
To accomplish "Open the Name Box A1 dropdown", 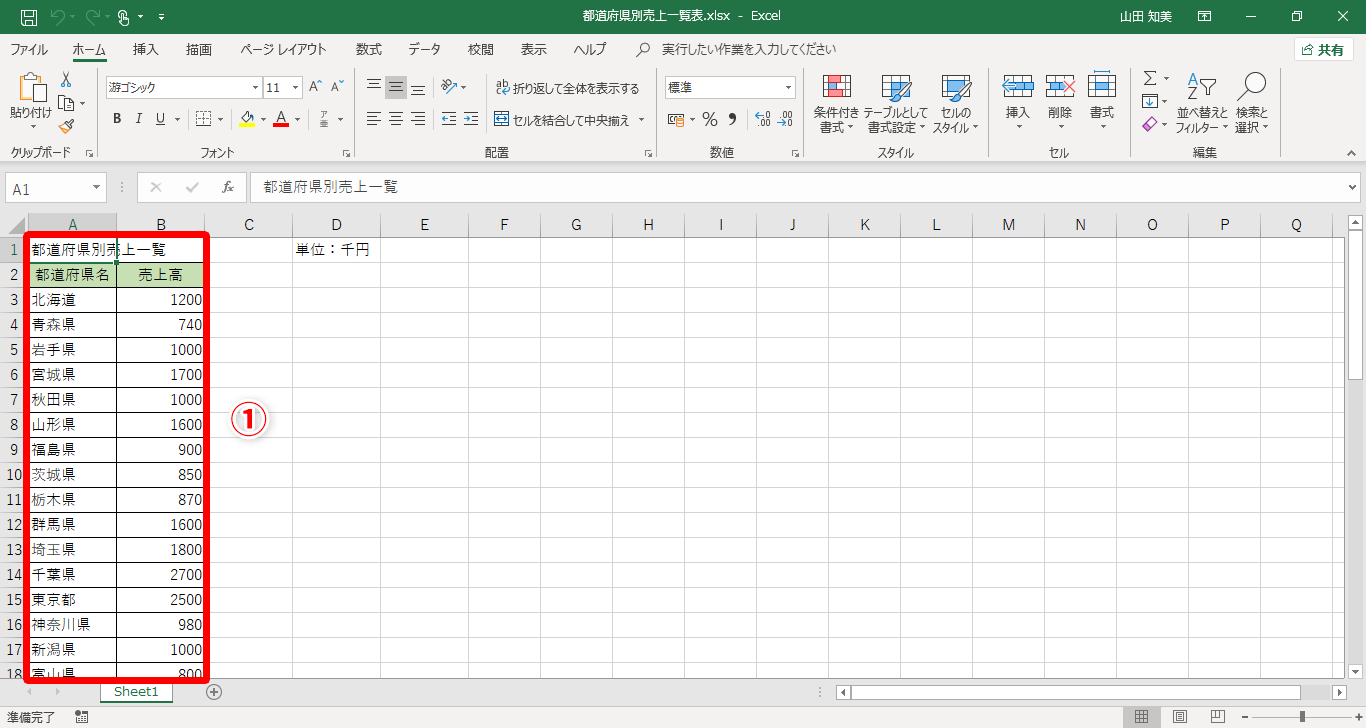I will tap(97, 188).
